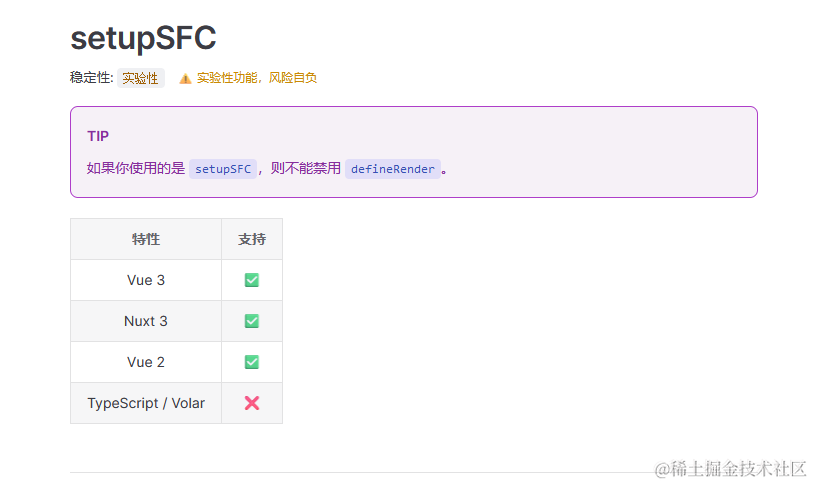Click the 实验性功能,风险自负 warning text
Image resolution: width=813 pixels, height=485 pixels.
point(257,78)
